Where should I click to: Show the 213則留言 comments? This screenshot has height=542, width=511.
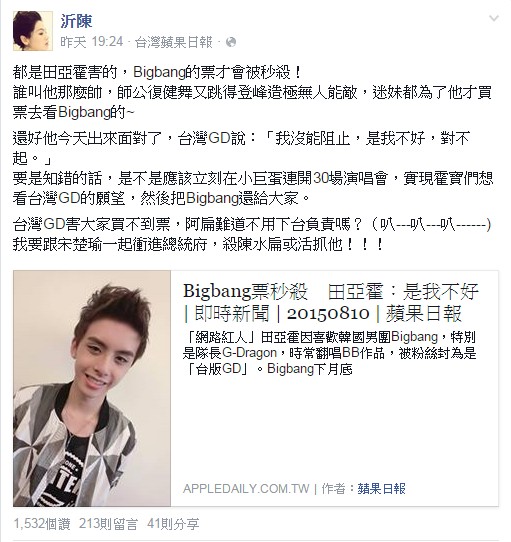108,524
